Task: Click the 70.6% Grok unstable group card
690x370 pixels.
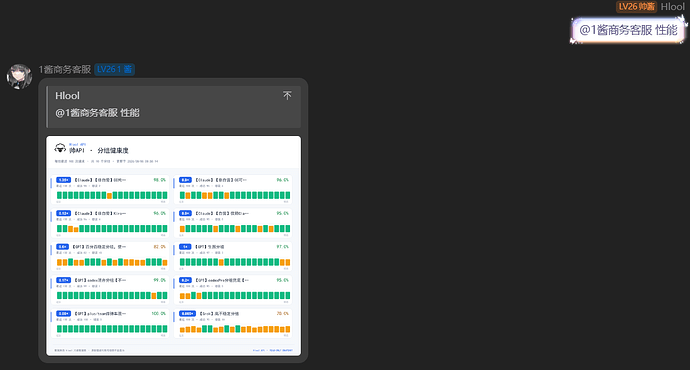Action: 233,323
